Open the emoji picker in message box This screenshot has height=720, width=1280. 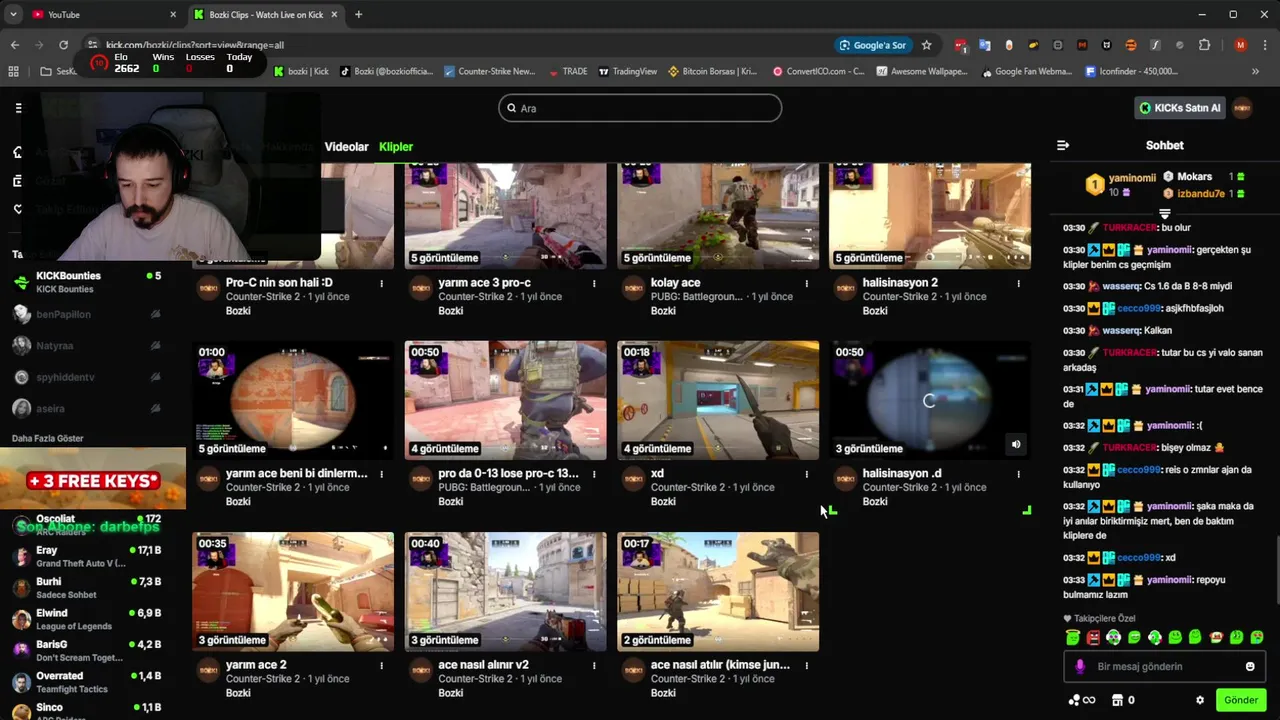1250,667
